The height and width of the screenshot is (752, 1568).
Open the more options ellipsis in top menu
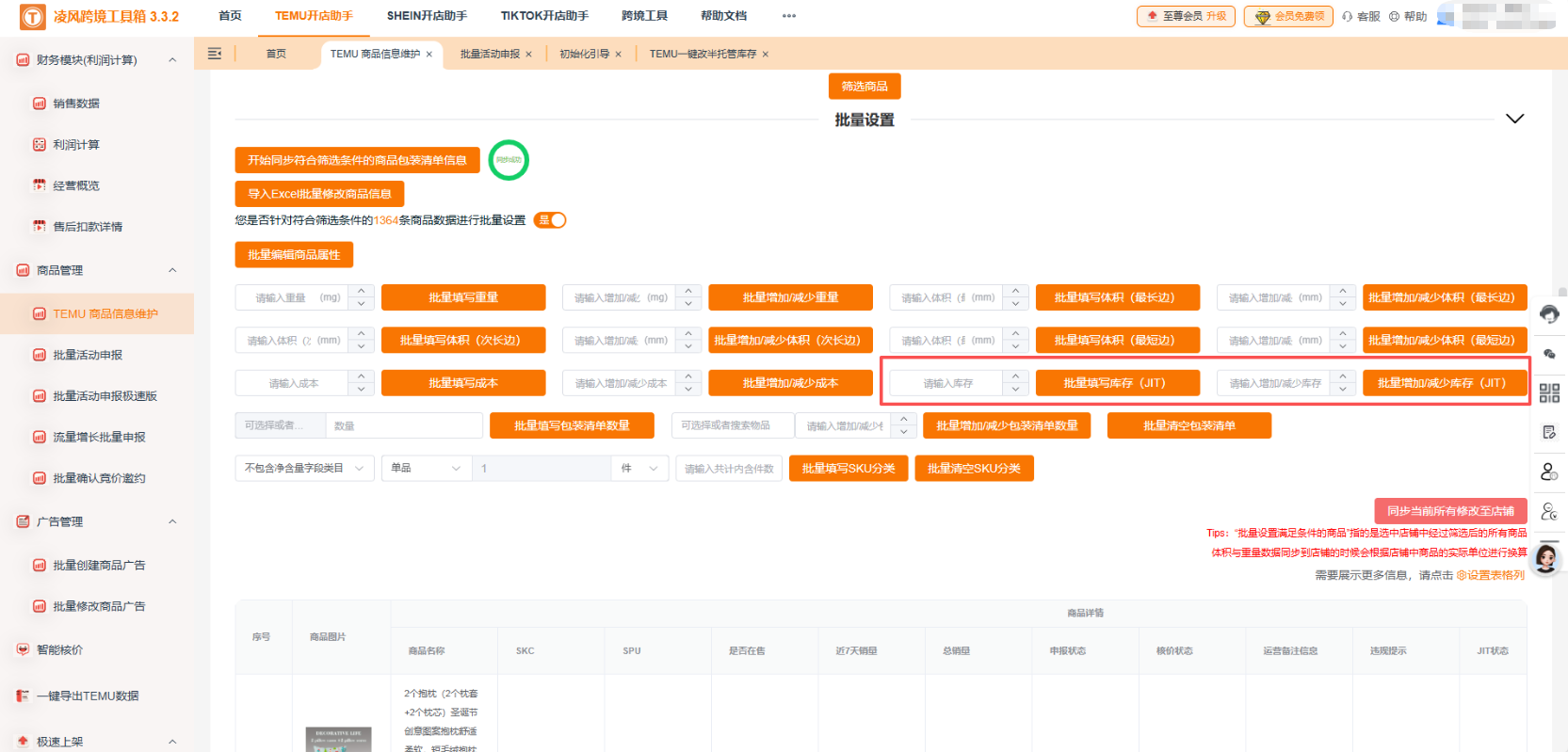coord(789,16)
